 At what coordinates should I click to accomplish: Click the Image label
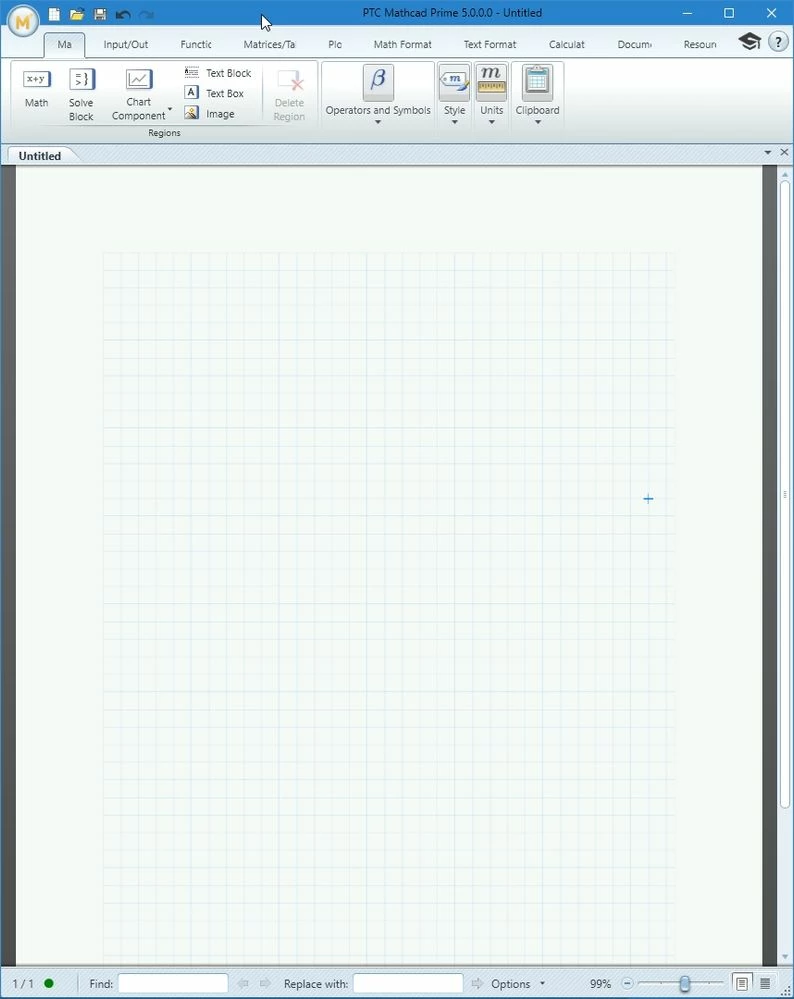(220, 114)
